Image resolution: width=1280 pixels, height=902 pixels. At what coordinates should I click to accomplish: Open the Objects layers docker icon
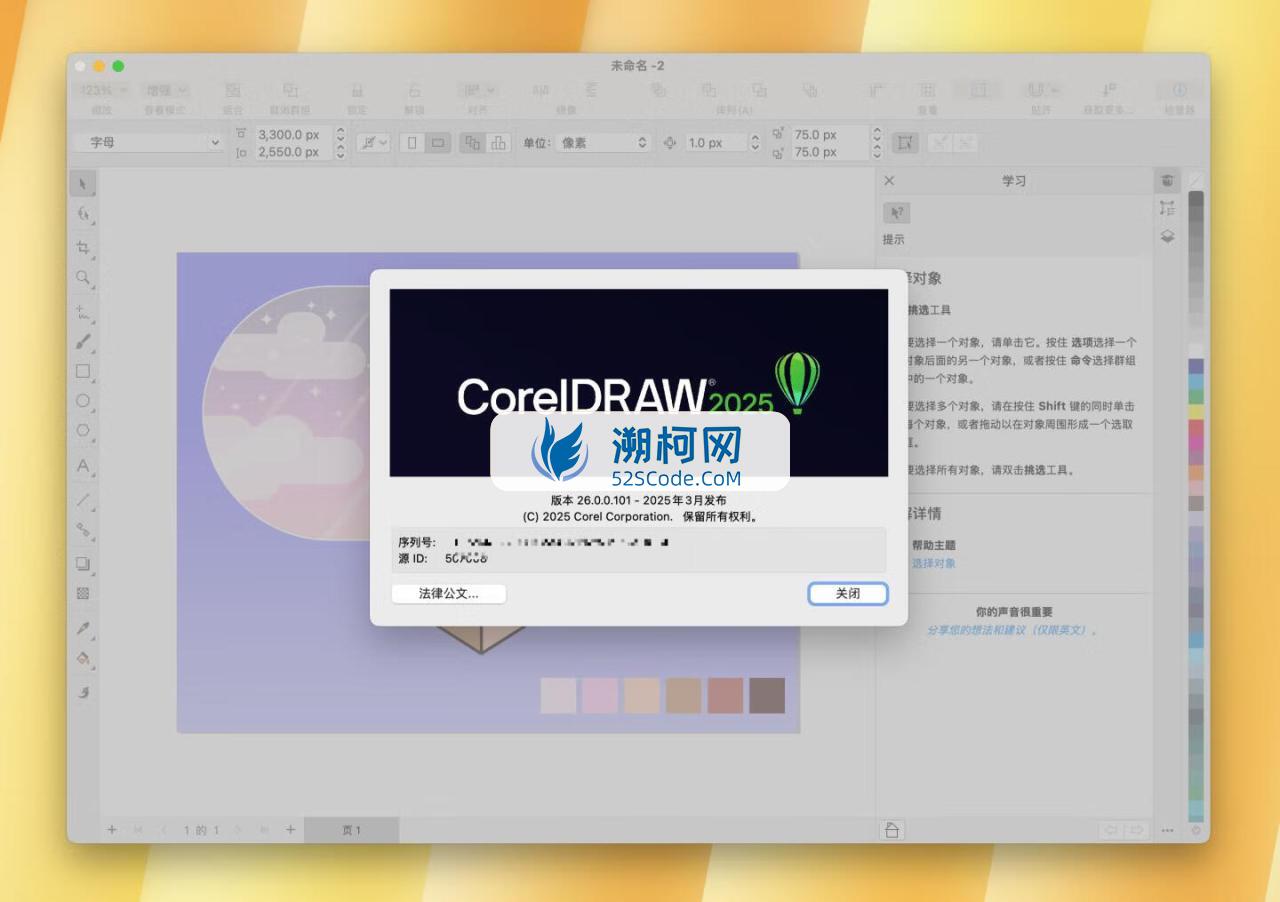[1167, 236]
